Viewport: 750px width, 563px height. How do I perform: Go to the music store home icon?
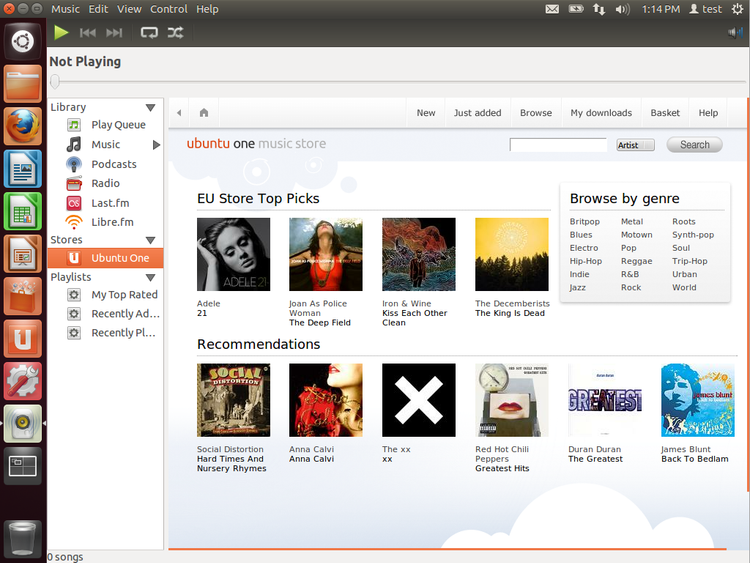tap(204, 113)
